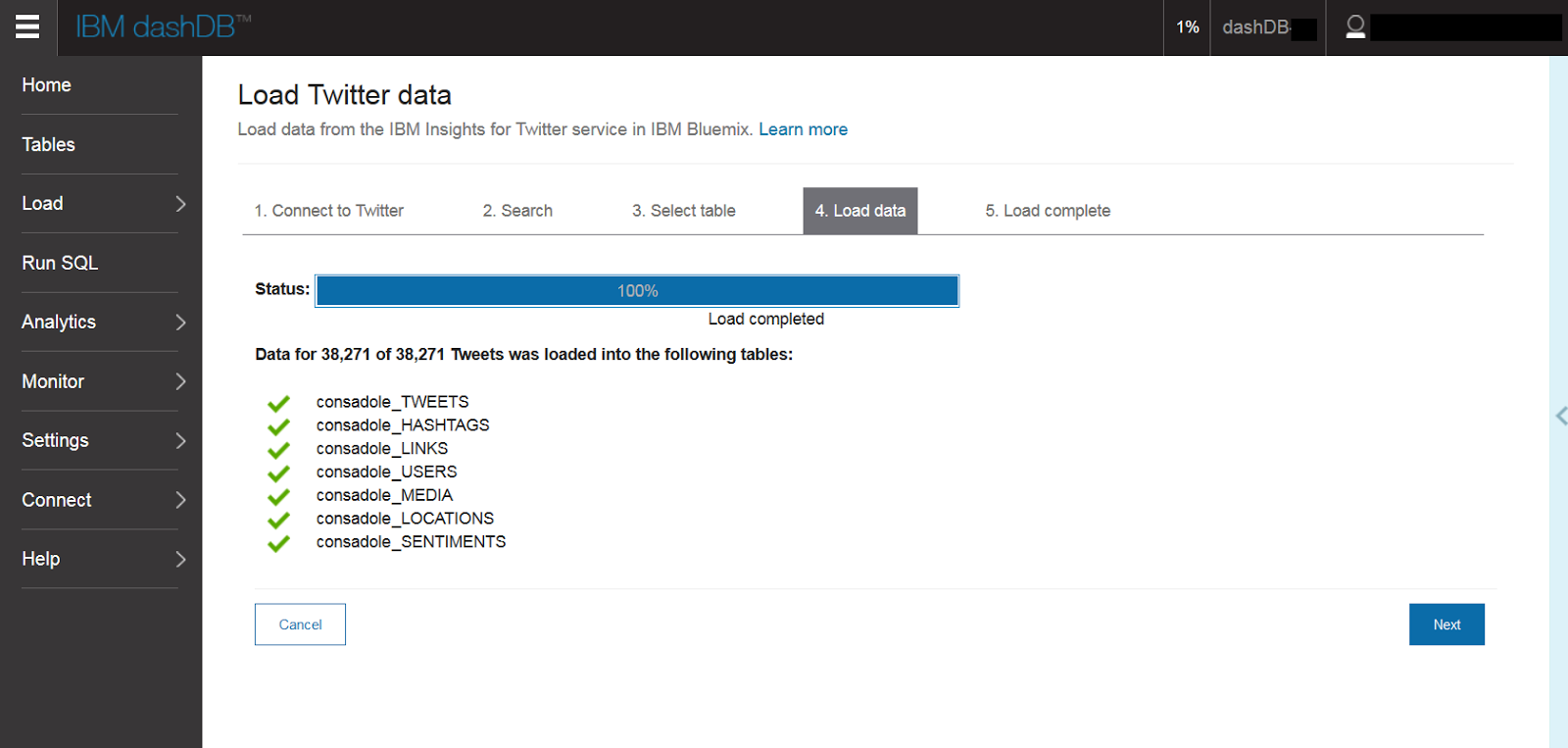Click the Cancel button

pyautogui.click(x=300, y=624)
